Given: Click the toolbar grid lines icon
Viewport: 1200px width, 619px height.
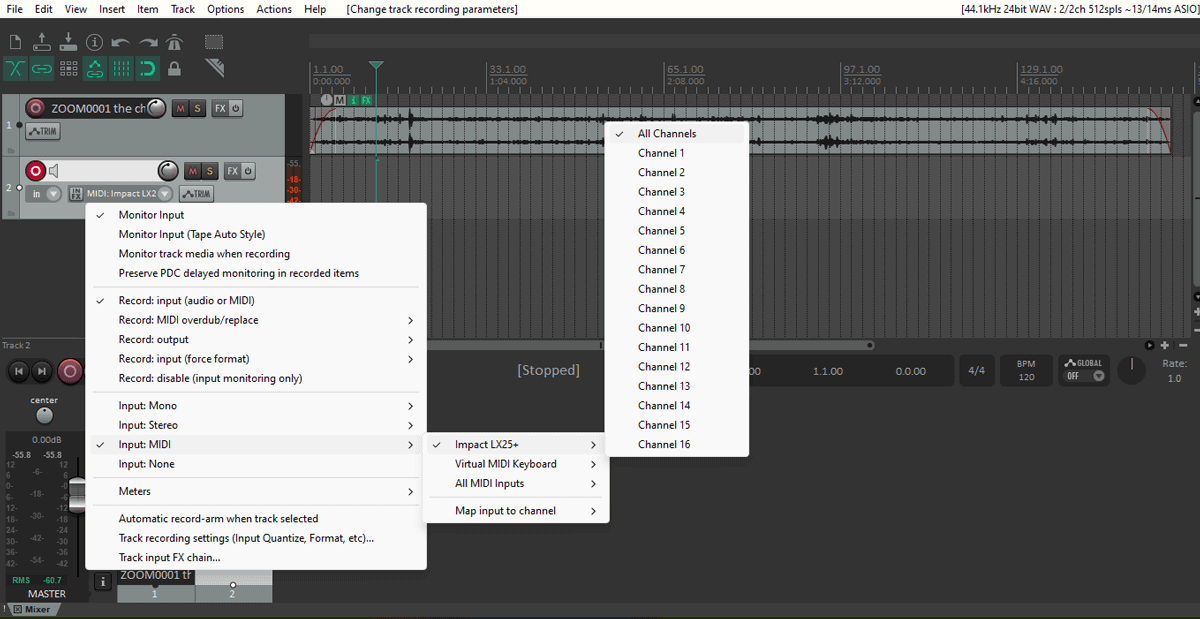Looking at the screenshot, I should click(121, 69).
